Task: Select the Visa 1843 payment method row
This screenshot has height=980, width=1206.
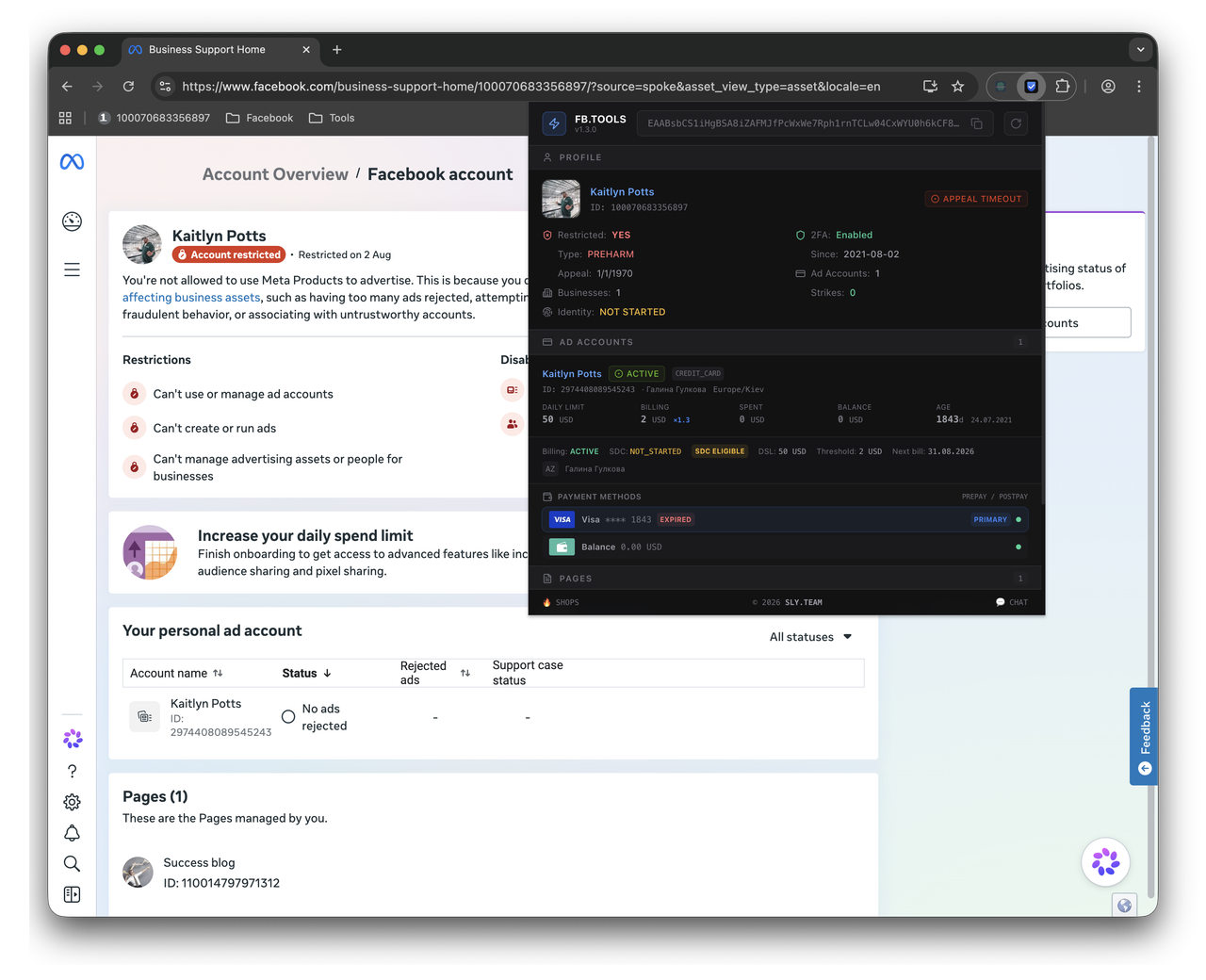Action: click(787, 519)
